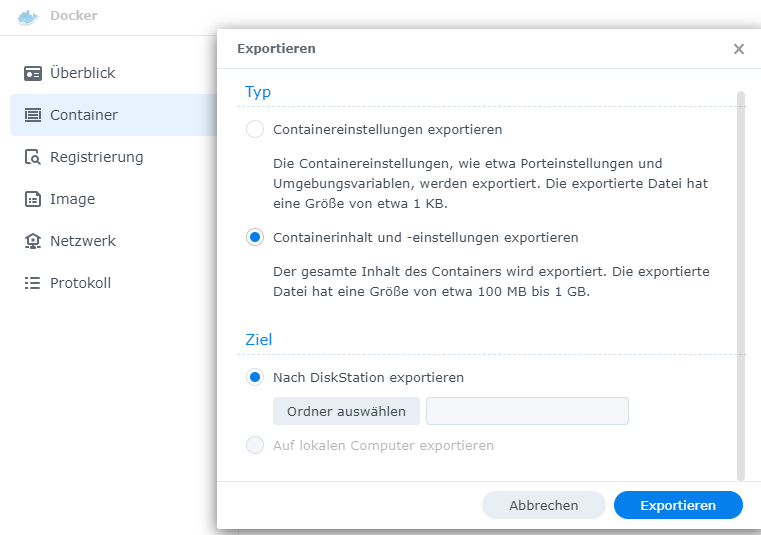Click the Netzwerk house icon
The width and height of the screenshot is (761, 535).
[x=33, y=241]
